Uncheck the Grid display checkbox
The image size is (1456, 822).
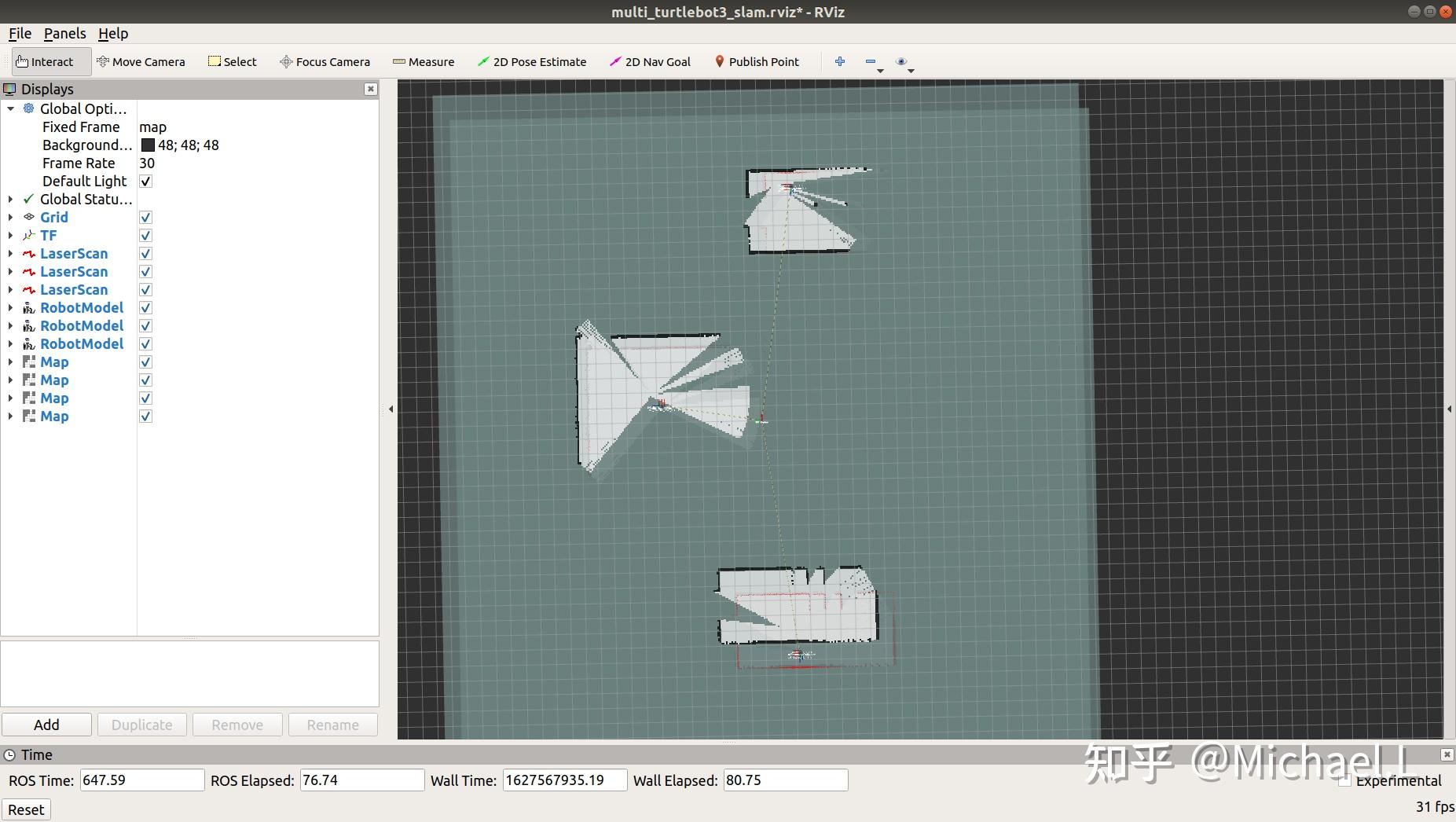click(145, 218)
